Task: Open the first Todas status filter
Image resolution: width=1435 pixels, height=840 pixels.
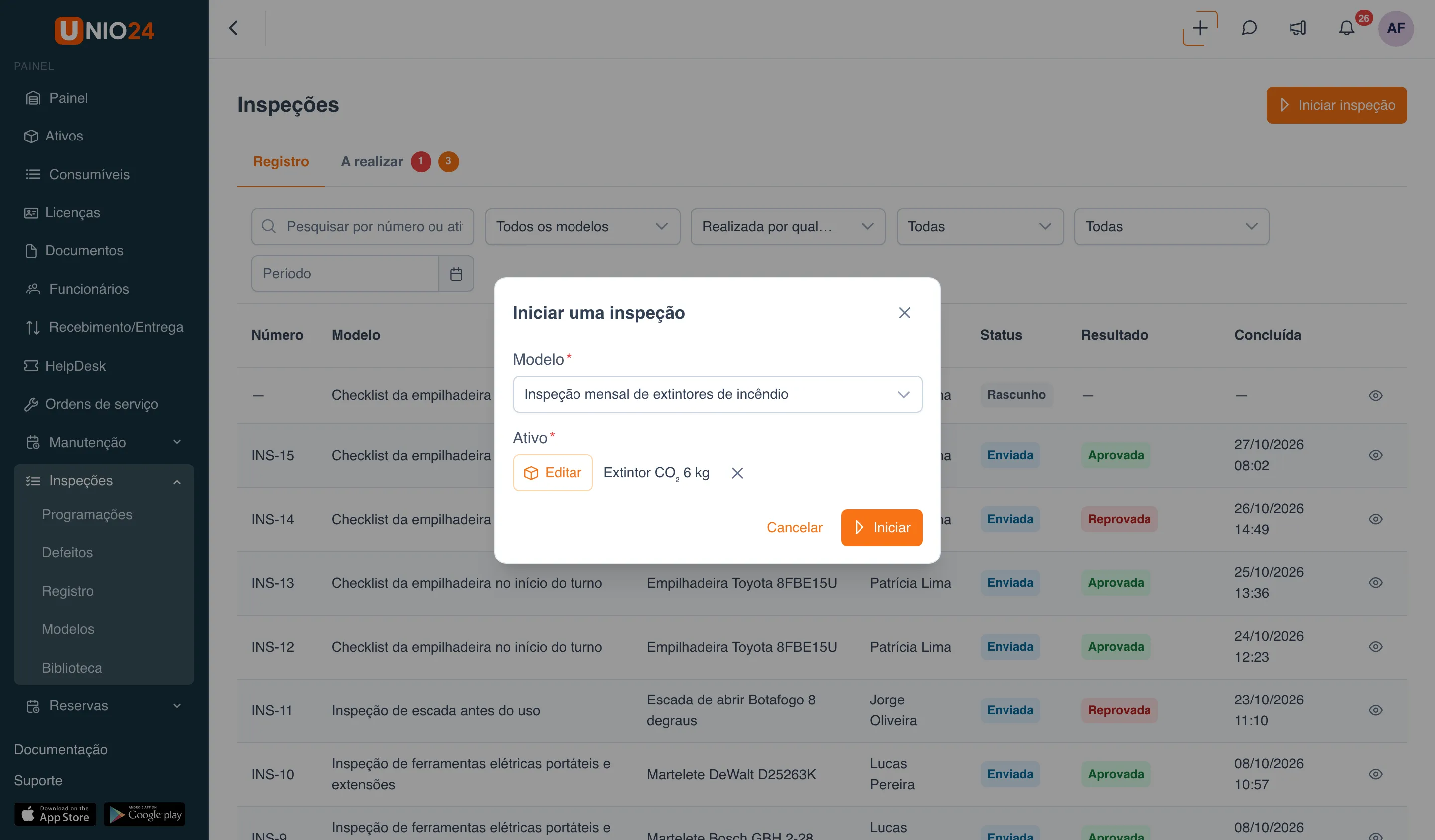Action: [x=980, y=227]
